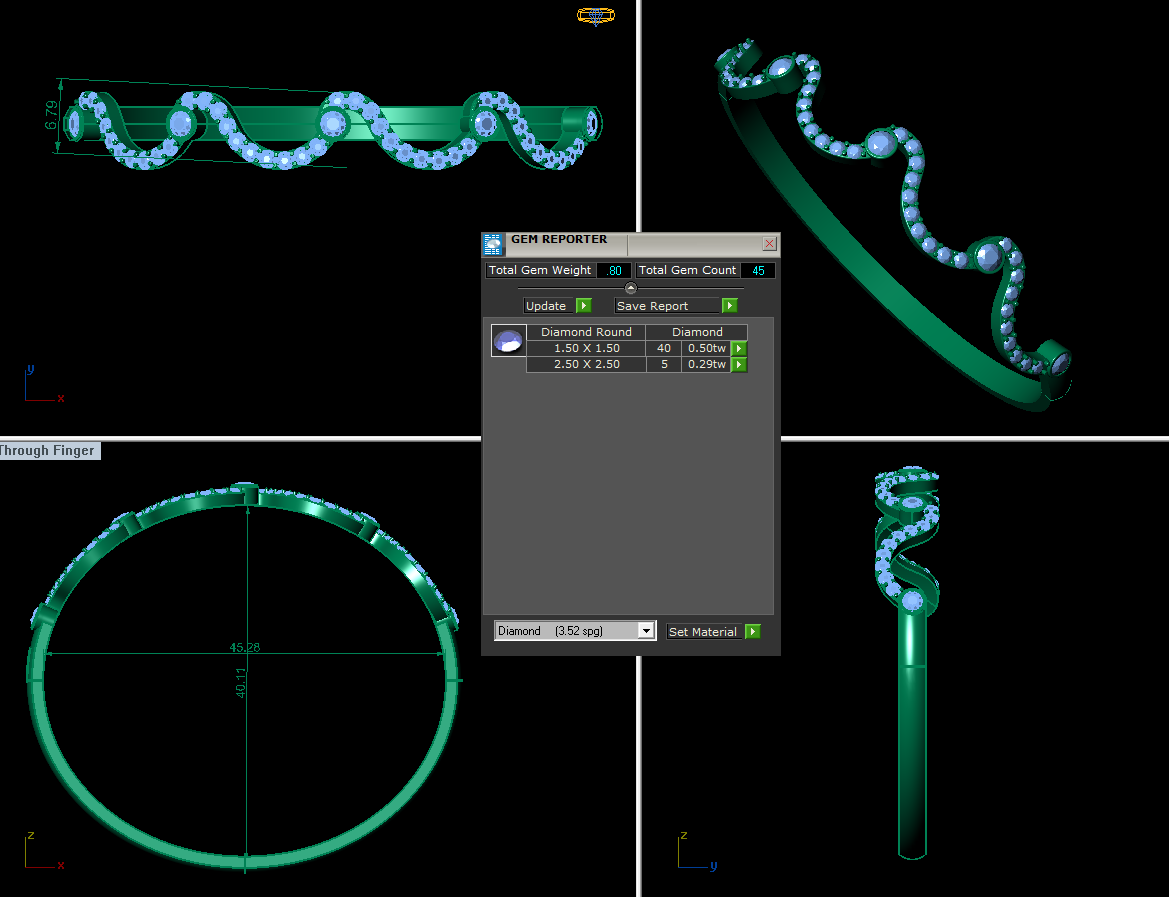Viewport: 1169px width, 897px height.
Task: Click the green arrow next to Update
Action: 584,306
